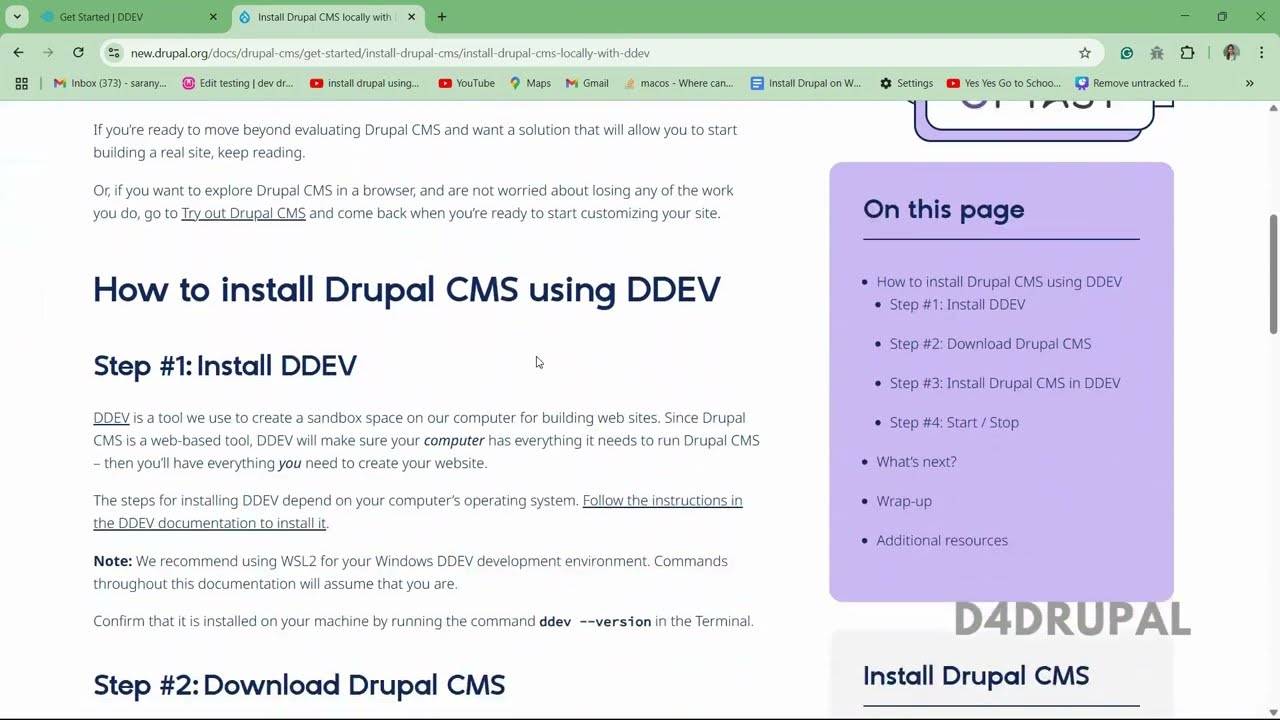Close the Install Drupal CMS locally tab

[411, 17]
